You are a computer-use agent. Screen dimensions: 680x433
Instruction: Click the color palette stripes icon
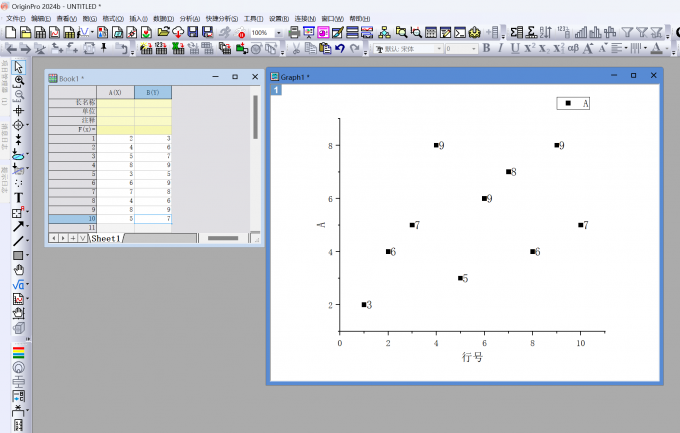[x=18, y=353]
